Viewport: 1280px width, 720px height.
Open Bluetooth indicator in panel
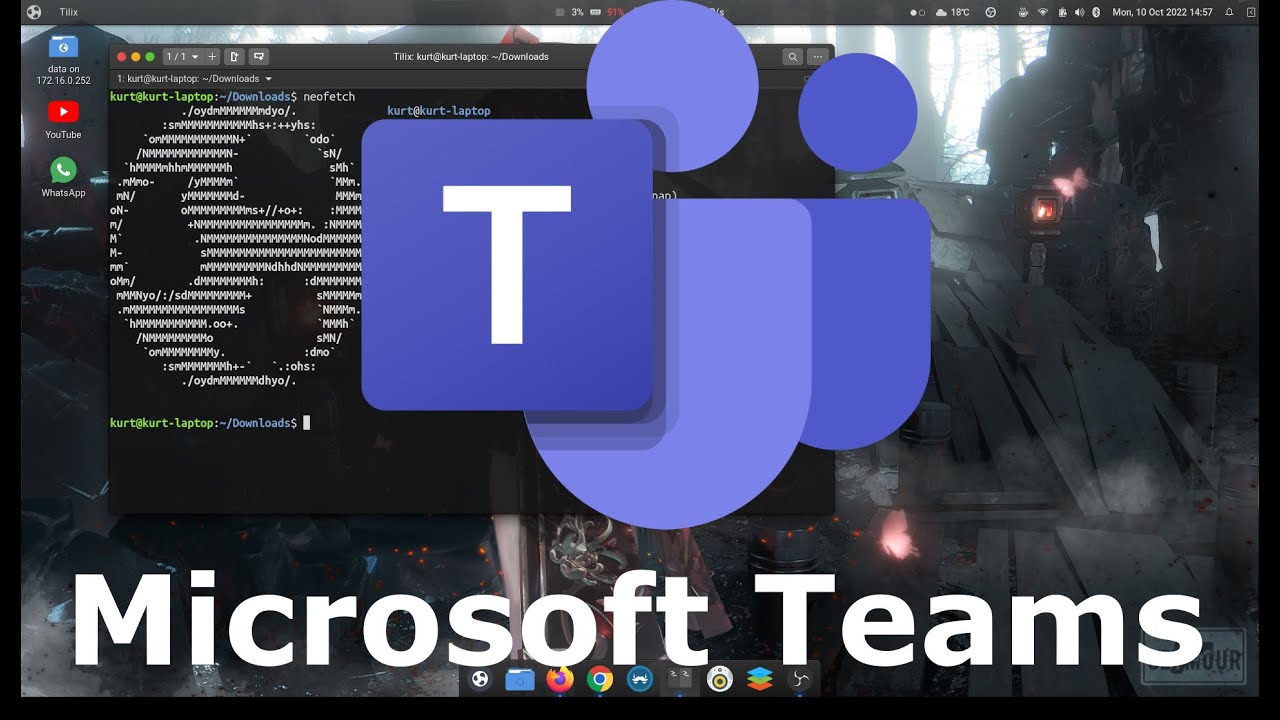point(1095,12)
